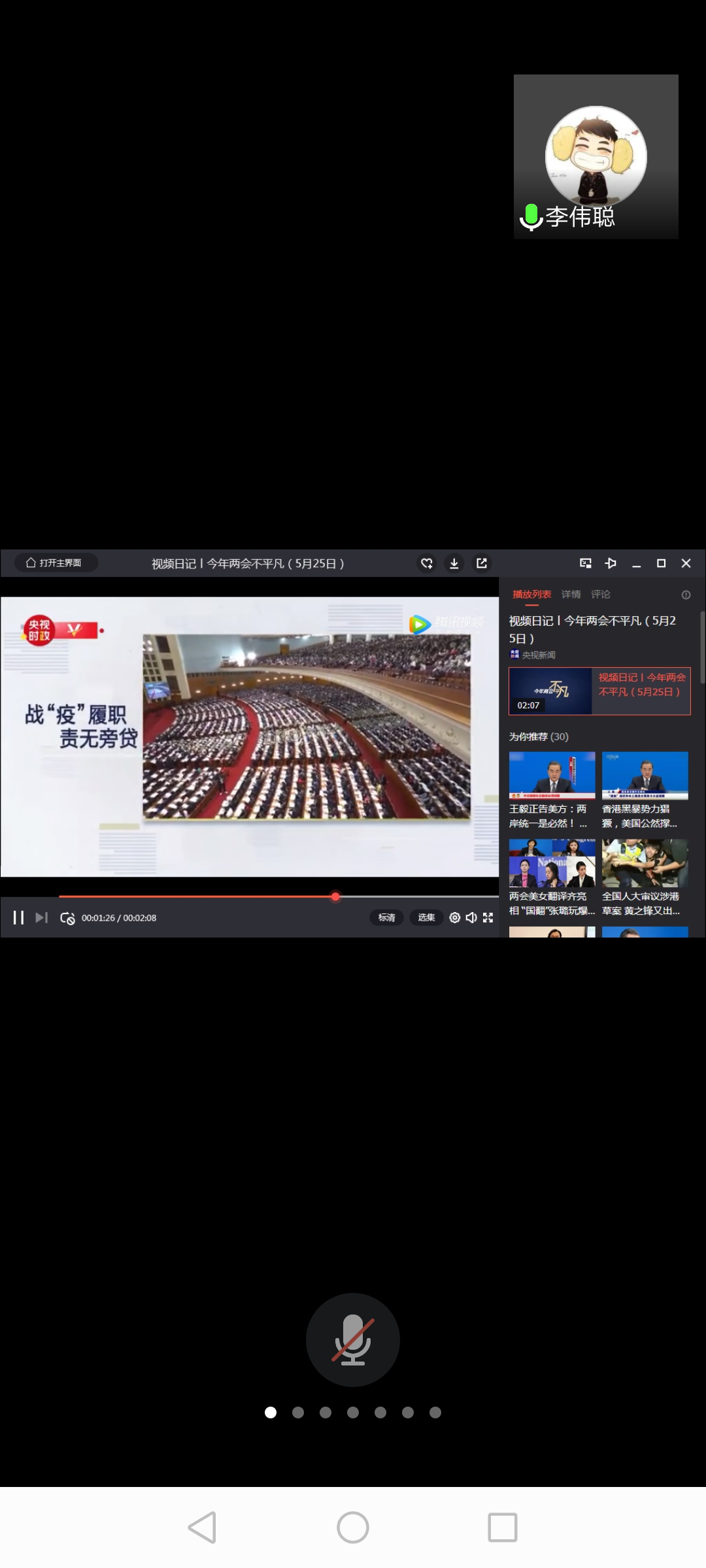Open the 标清 quality selector
The height and width of the screenshot is (1568, 706).
386,918
